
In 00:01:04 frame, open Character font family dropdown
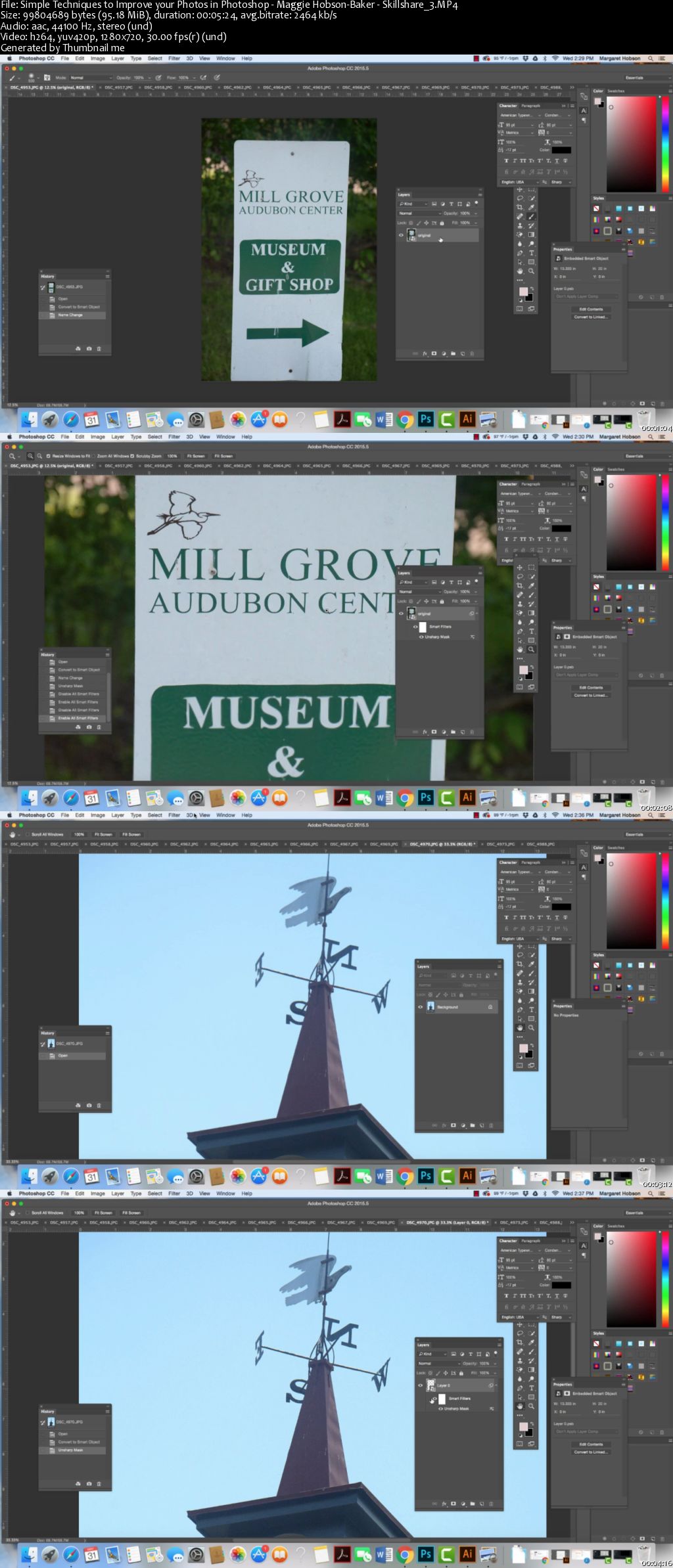click(x=520, y=116)
